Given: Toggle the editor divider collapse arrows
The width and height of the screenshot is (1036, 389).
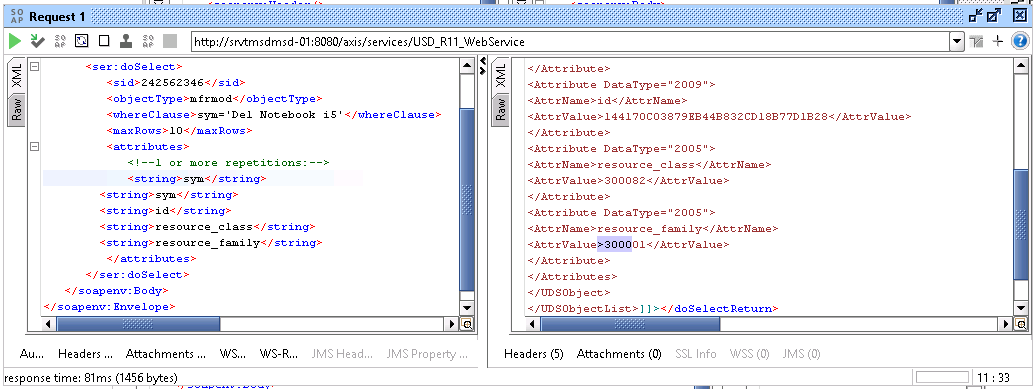Looking at the screenshot, I should pos(482,64).
